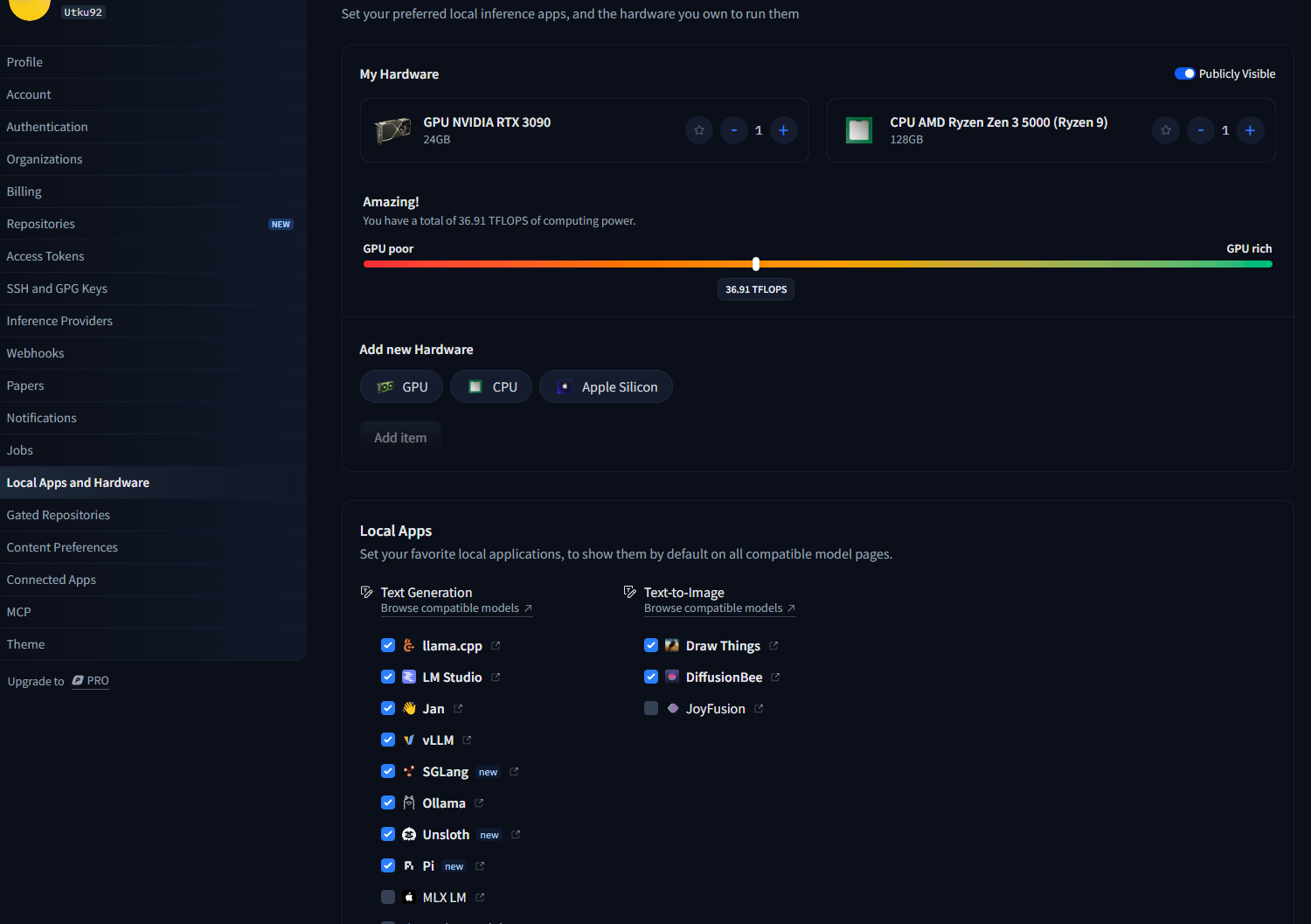Uncheck the LM Studio checkbox
This screenshot has width=1311, height=924.
pos(388,677)
